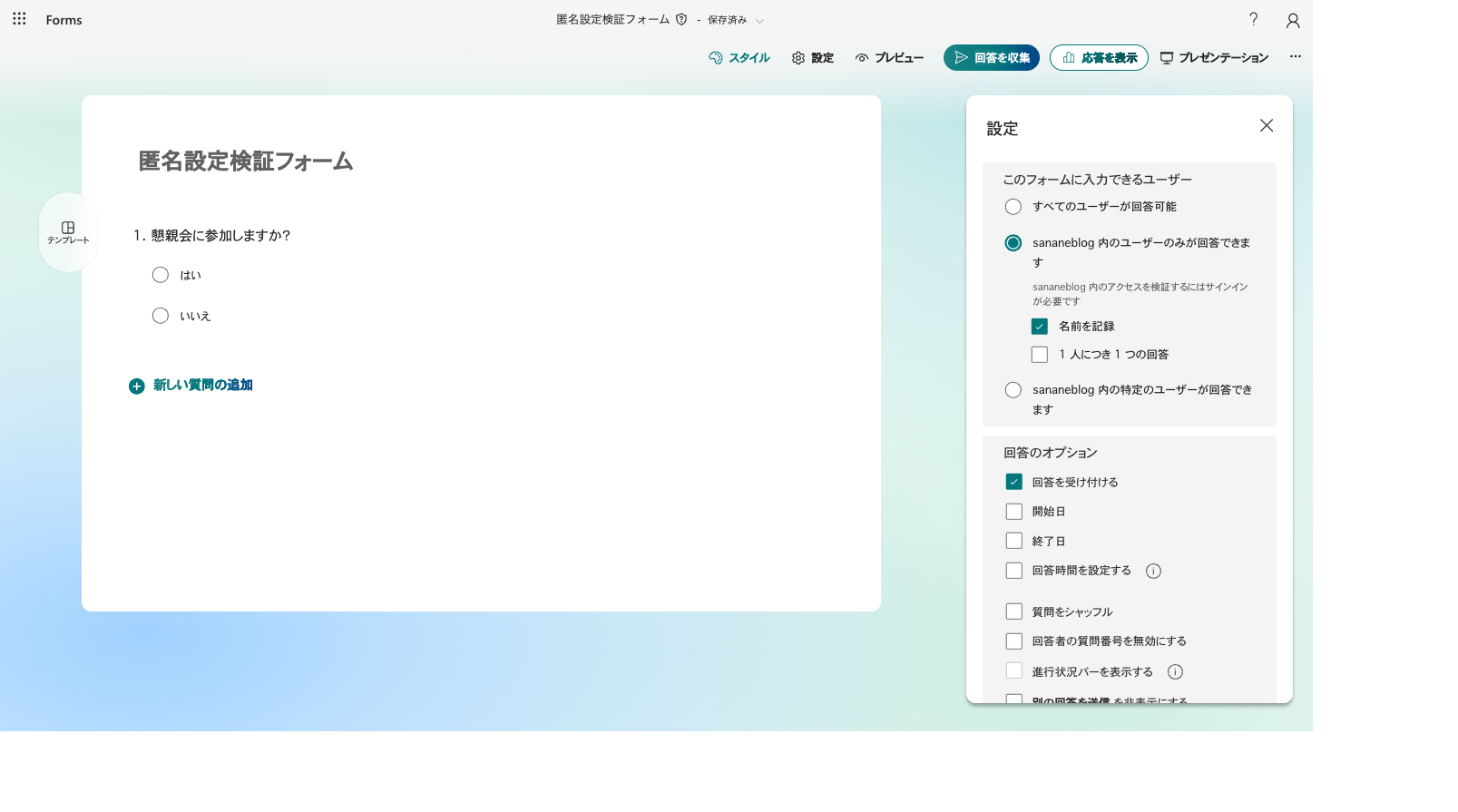Select the いいえ radio option
The height and width of the screenshot is (812, 1458).
click(x=161, y=316)
